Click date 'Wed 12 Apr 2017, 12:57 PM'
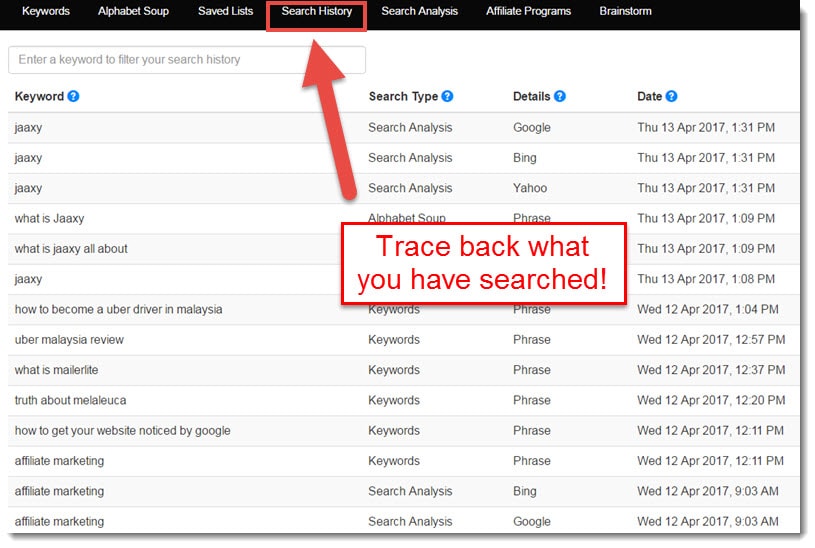 click(711, 340)
